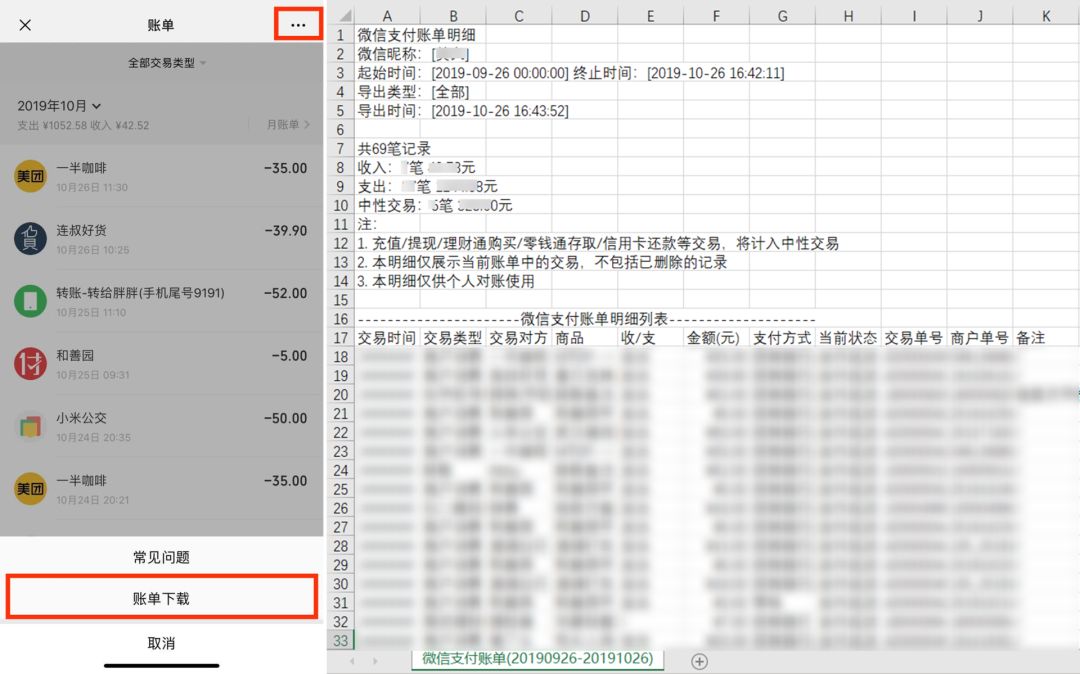Select column K header in the spreadsheet

pos(1046,16)
